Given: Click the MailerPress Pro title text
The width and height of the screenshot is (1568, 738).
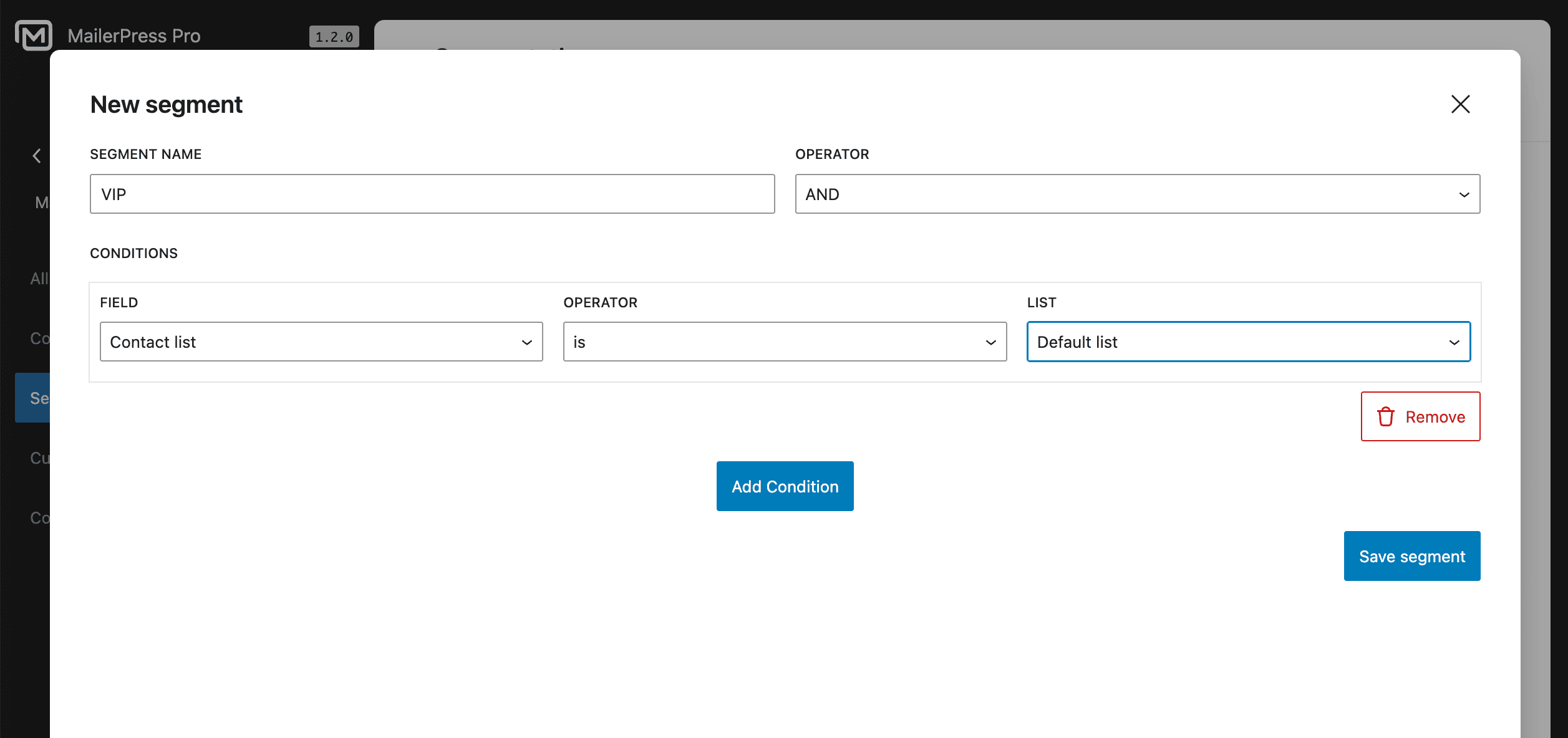Looking at the screenshot, I should point(133,36).
